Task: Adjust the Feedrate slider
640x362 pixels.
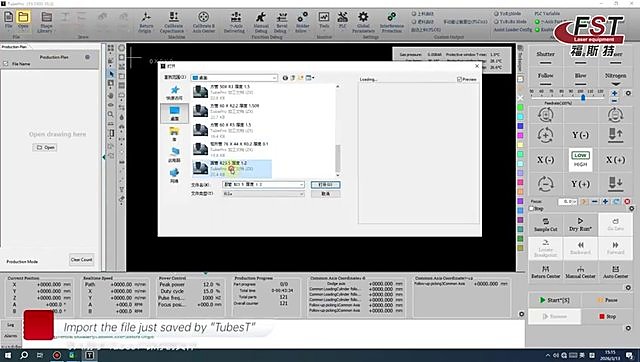Action: [583, 98]
